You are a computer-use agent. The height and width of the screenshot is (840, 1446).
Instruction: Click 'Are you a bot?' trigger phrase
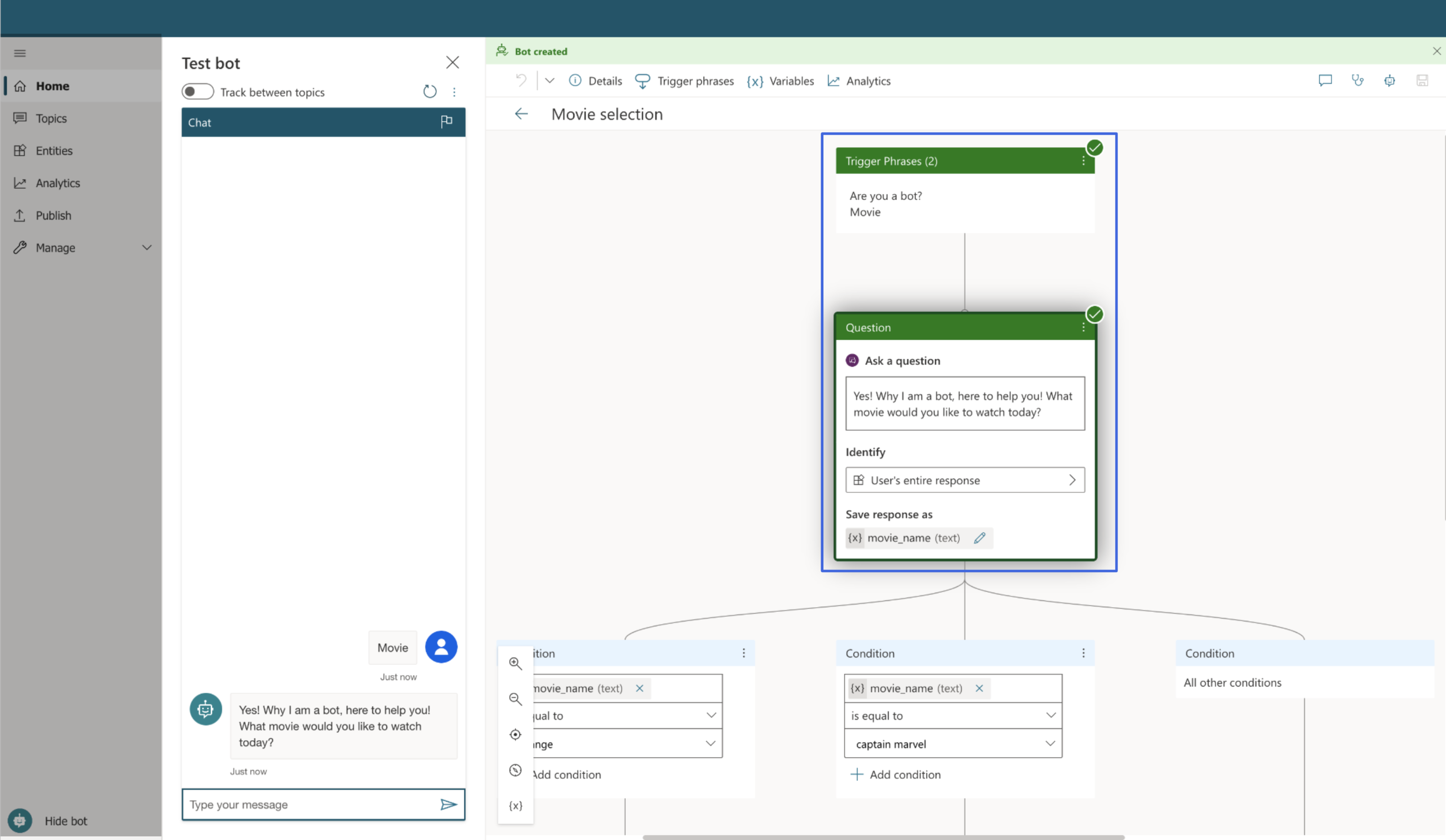click(x=886, y=195)
